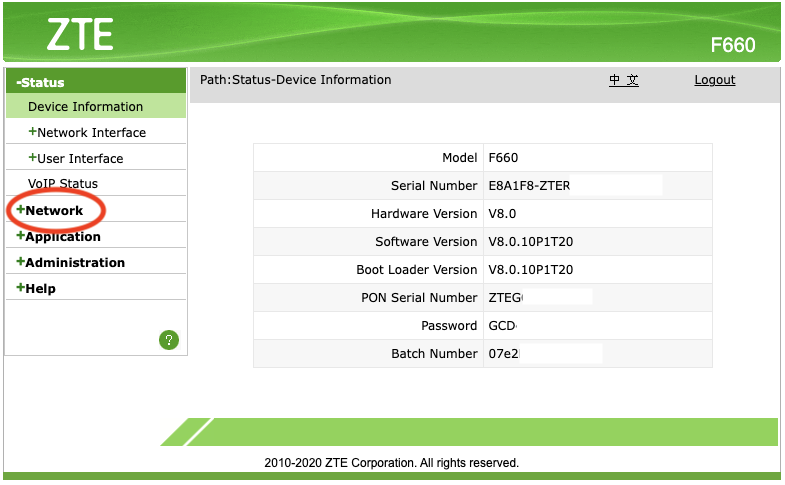
Task: Click the Hardware Version label
Action: click(x=424, y=214)
